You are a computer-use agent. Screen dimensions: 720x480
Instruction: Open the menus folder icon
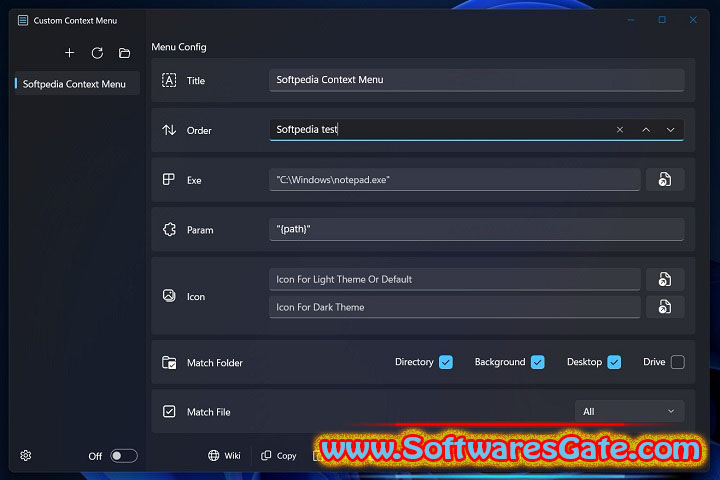pos(124,53)
